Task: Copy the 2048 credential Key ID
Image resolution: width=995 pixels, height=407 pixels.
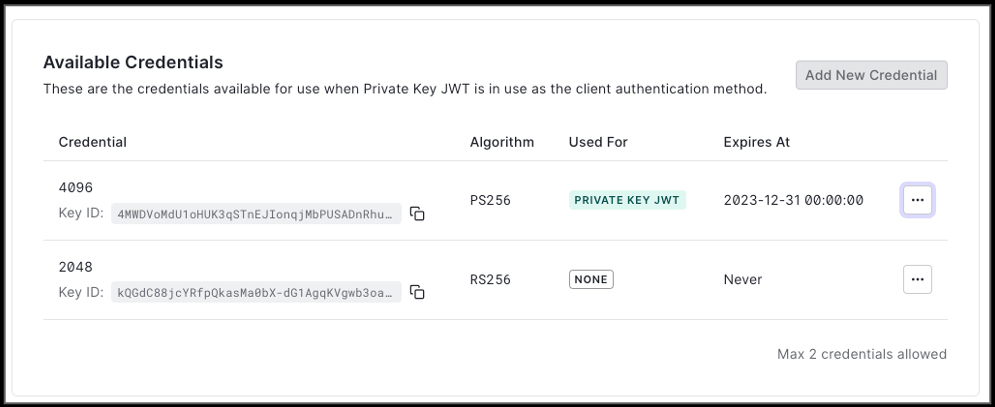Action: (x=418, y=292)
